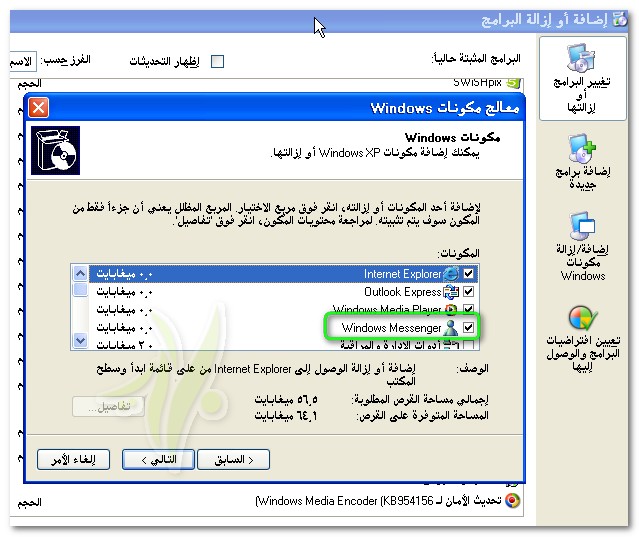Select the Windows Messenger row label

click(x=391, y=328)
